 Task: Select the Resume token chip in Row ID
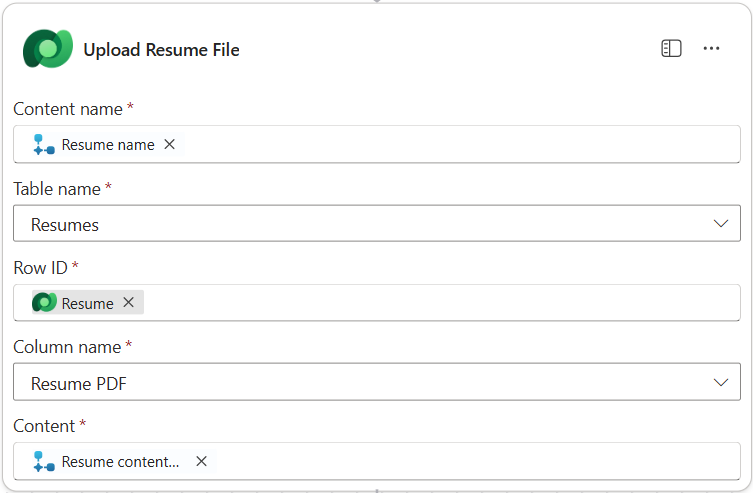(x=87, y=302)
